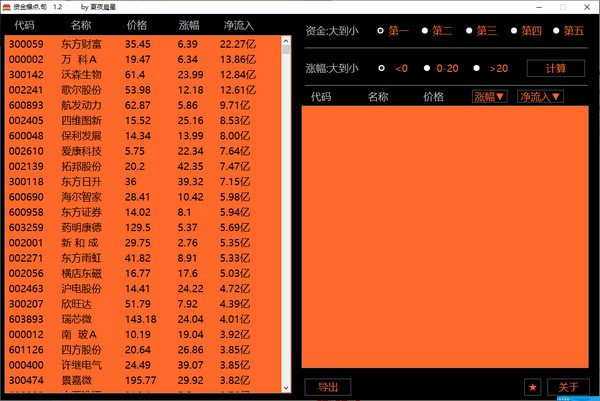
Task: Select row 300118 东方日升
Action: 143,182
